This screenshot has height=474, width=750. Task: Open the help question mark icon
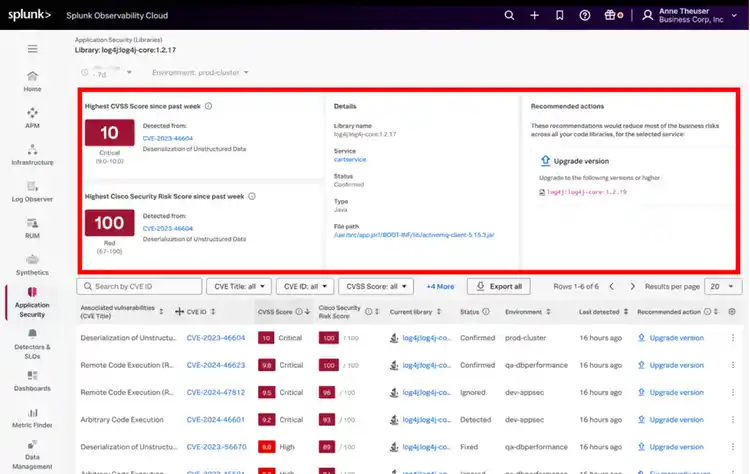pyautogui.click(x=585, y=16)
